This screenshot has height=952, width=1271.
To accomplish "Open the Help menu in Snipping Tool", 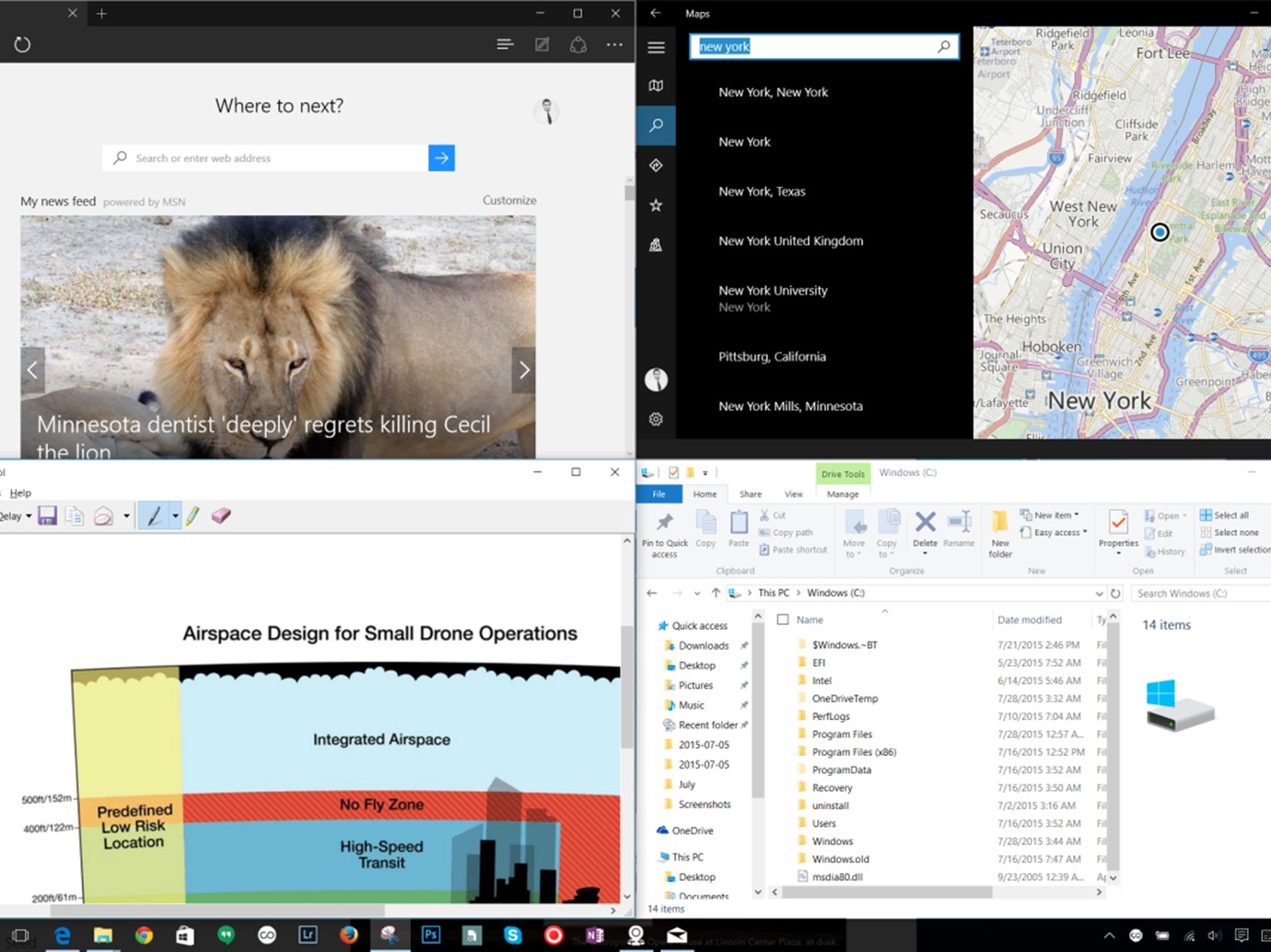I will point(20,493).
